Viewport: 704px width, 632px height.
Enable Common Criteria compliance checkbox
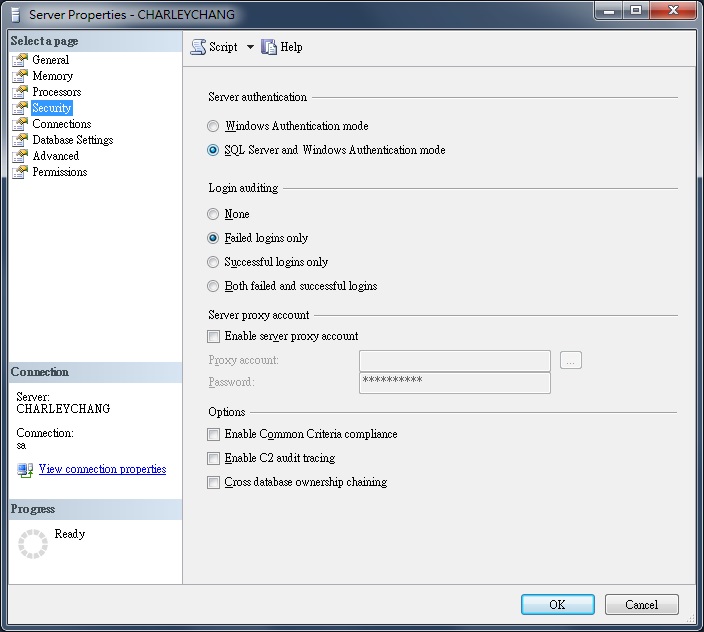pyautogui.click(x=213, y=435)
